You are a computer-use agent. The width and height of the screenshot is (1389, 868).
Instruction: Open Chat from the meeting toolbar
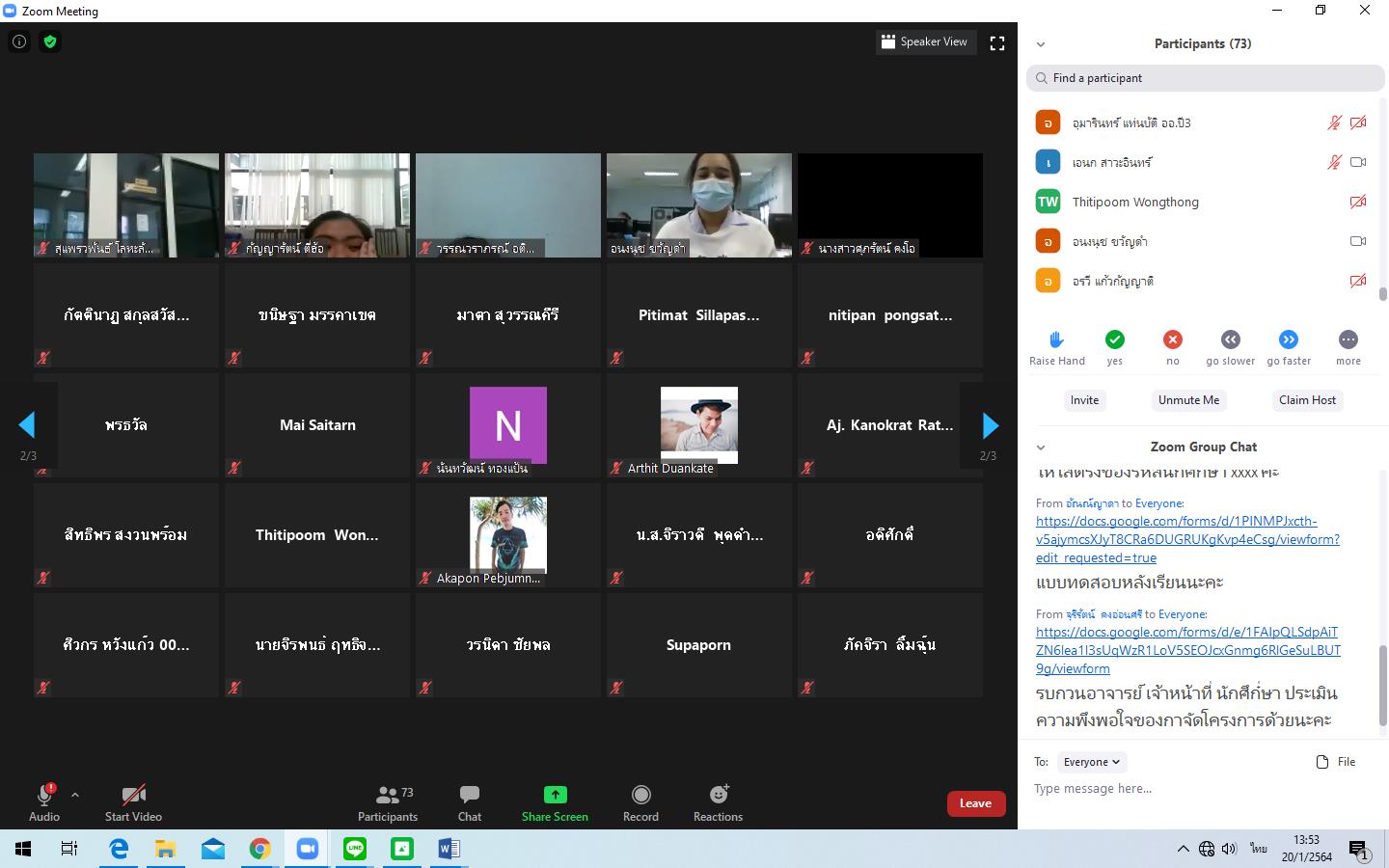click(x=470, y=802)
